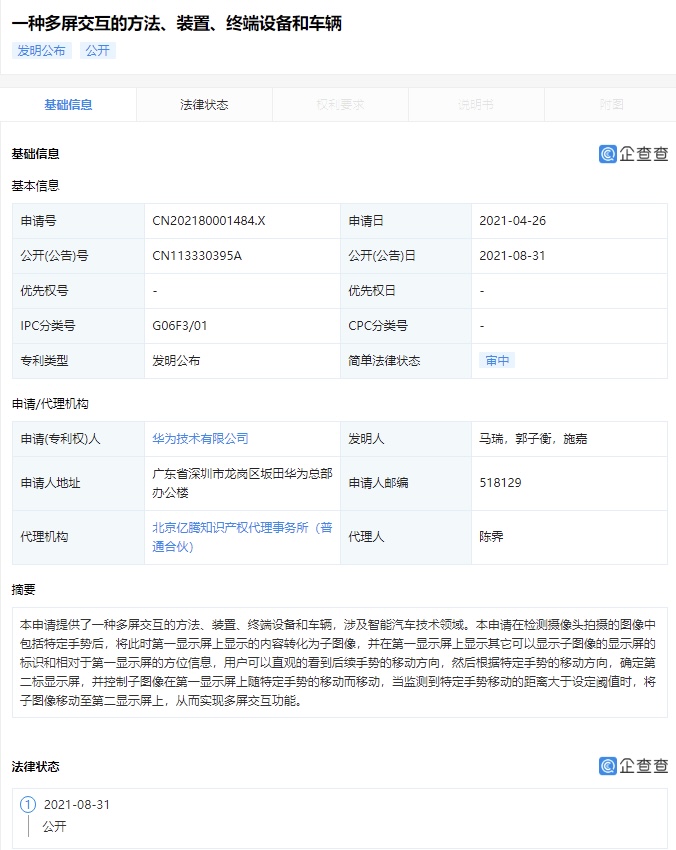Select postal code 518129
This screenshot has height=850, width=676.
pos(500,482)
